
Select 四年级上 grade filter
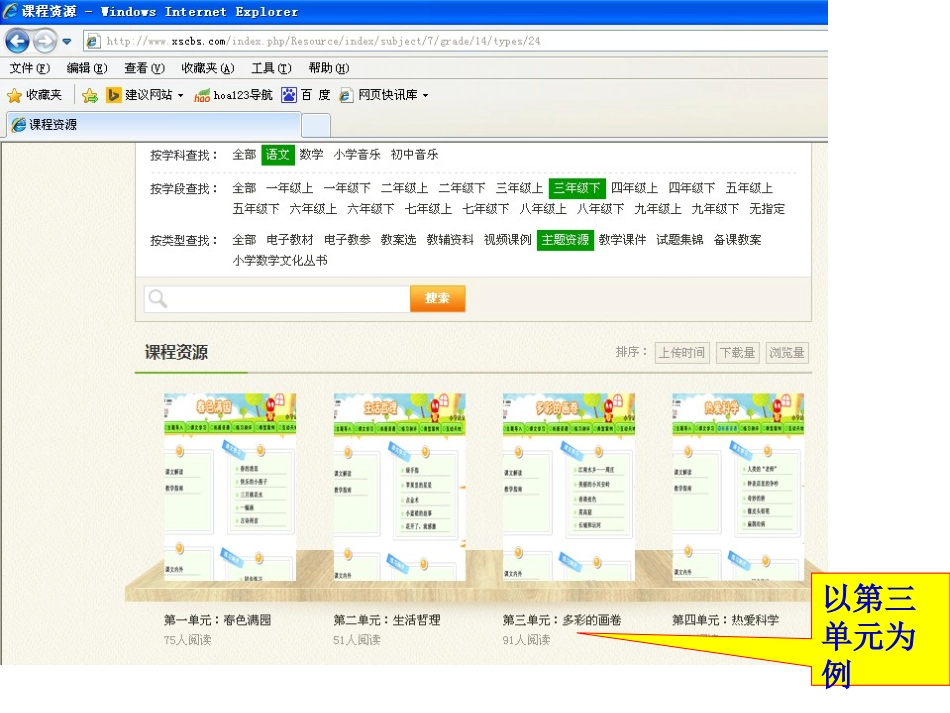pos(634,188)
